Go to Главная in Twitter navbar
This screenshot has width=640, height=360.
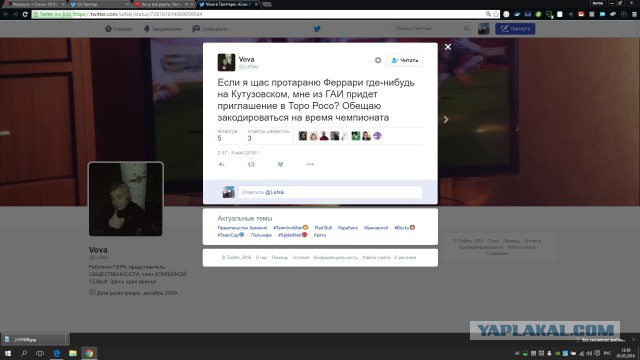[118, 29]
